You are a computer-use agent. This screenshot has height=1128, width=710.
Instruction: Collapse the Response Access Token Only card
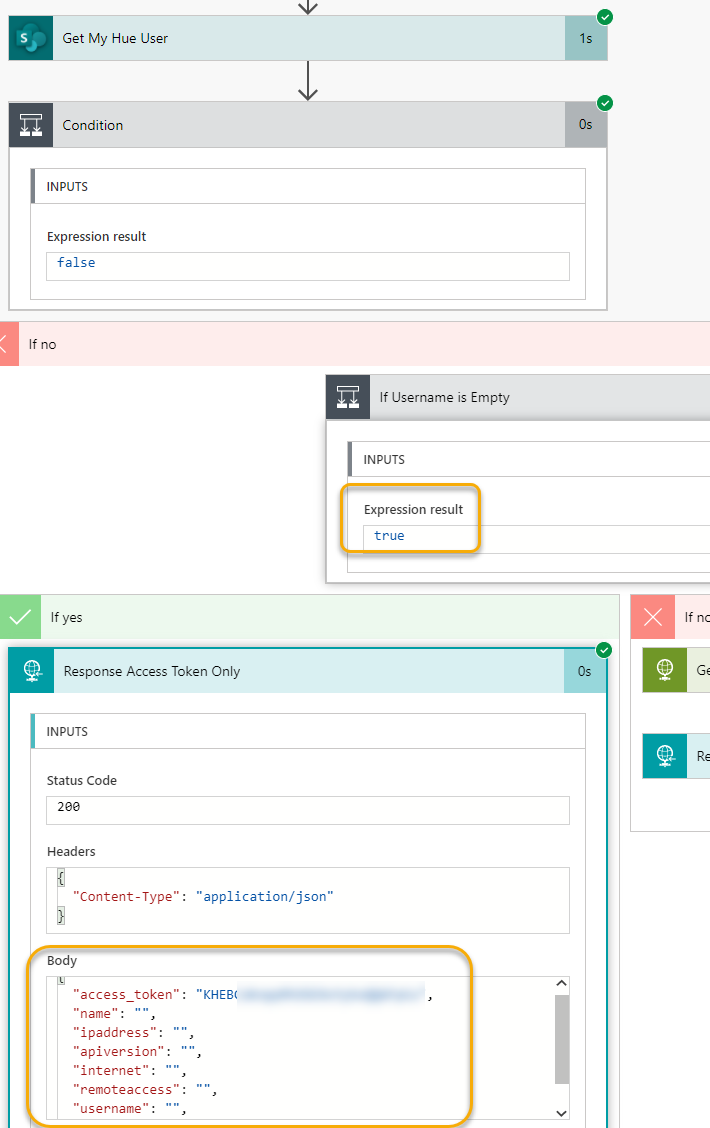tap(300, 671)
